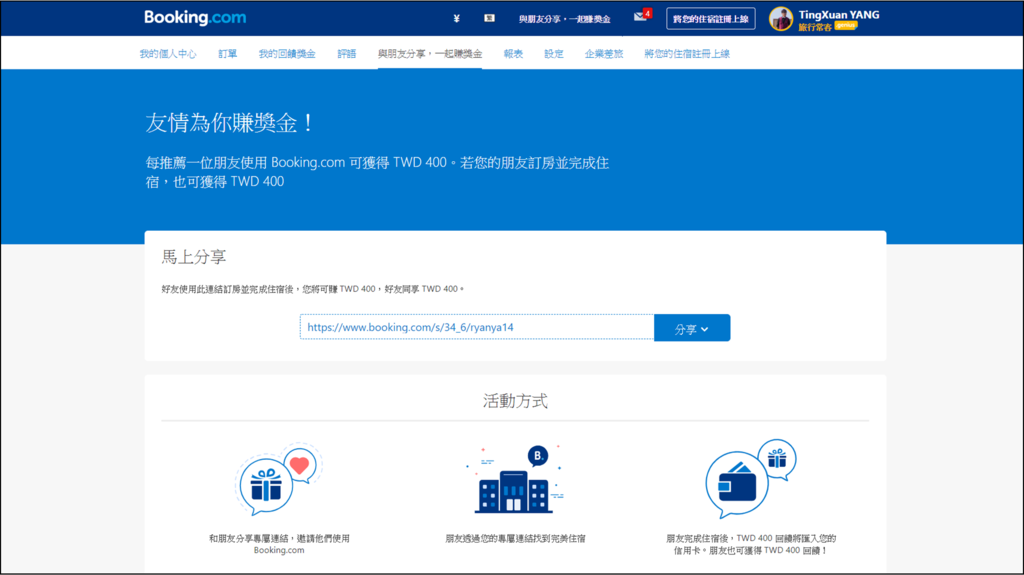Screen dimensions: 1024x575
Task: Click the hotel building illustration
Action: click(x=515, y=479)
